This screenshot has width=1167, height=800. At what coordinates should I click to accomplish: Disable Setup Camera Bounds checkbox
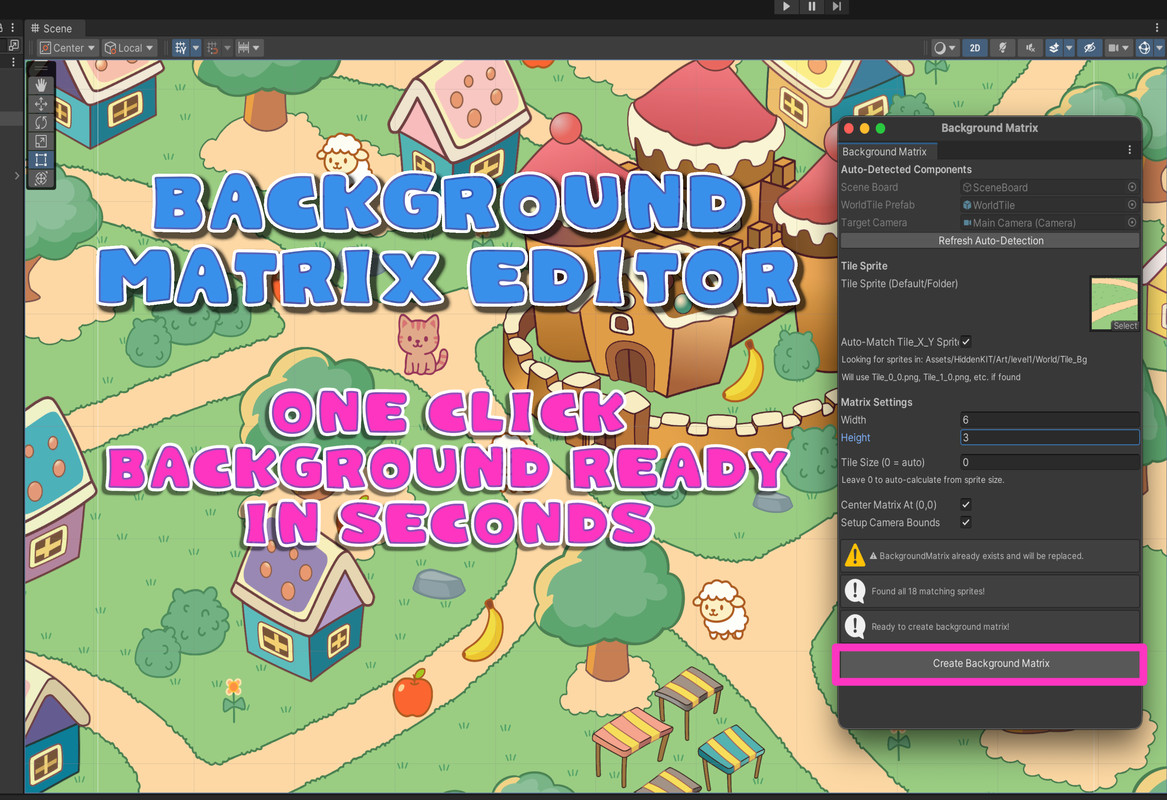click(x=966, y=523)
